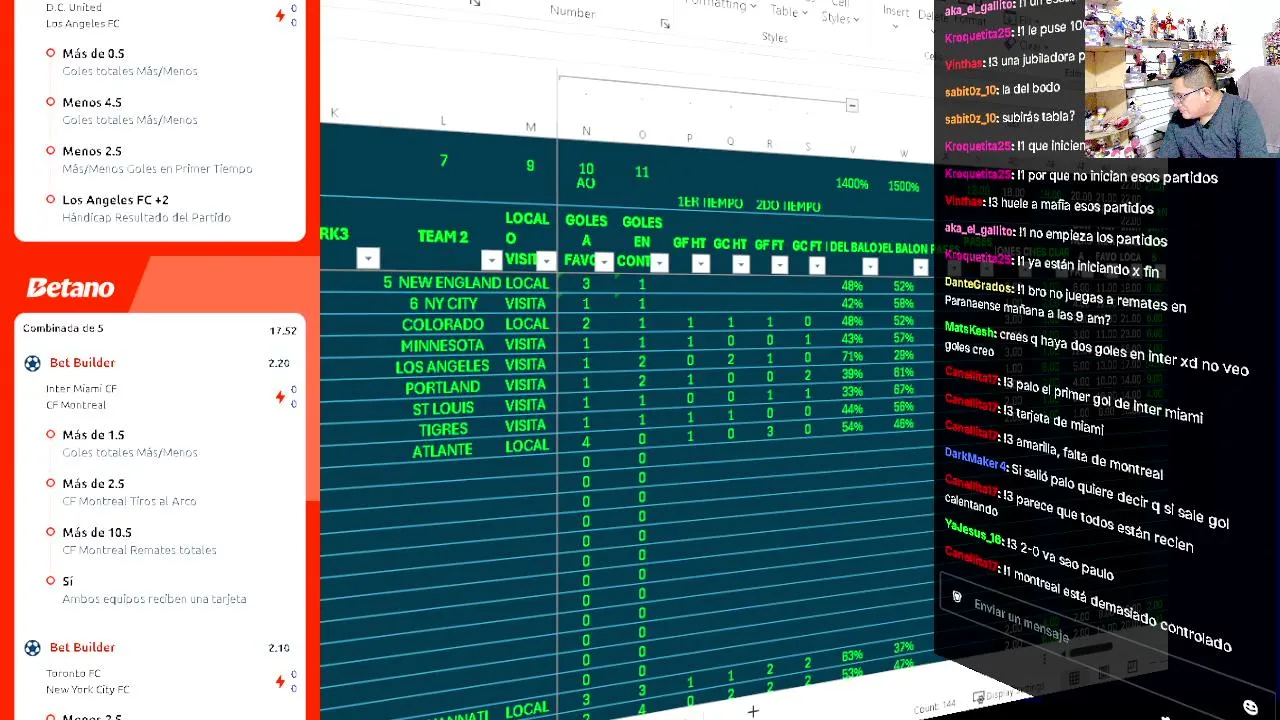
Task: Open the GF FT column filter dropdown
Action: point(779,265)
